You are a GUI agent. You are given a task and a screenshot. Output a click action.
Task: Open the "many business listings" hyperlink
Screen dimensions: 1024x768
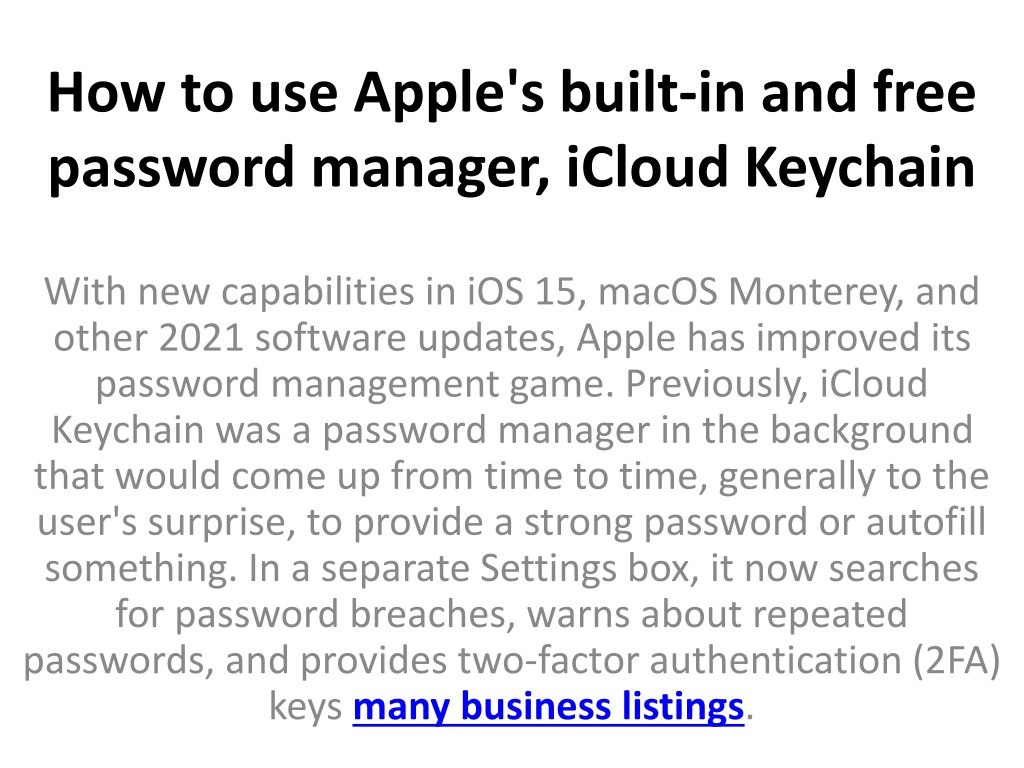pyautogui.click(x=548, y=707)
